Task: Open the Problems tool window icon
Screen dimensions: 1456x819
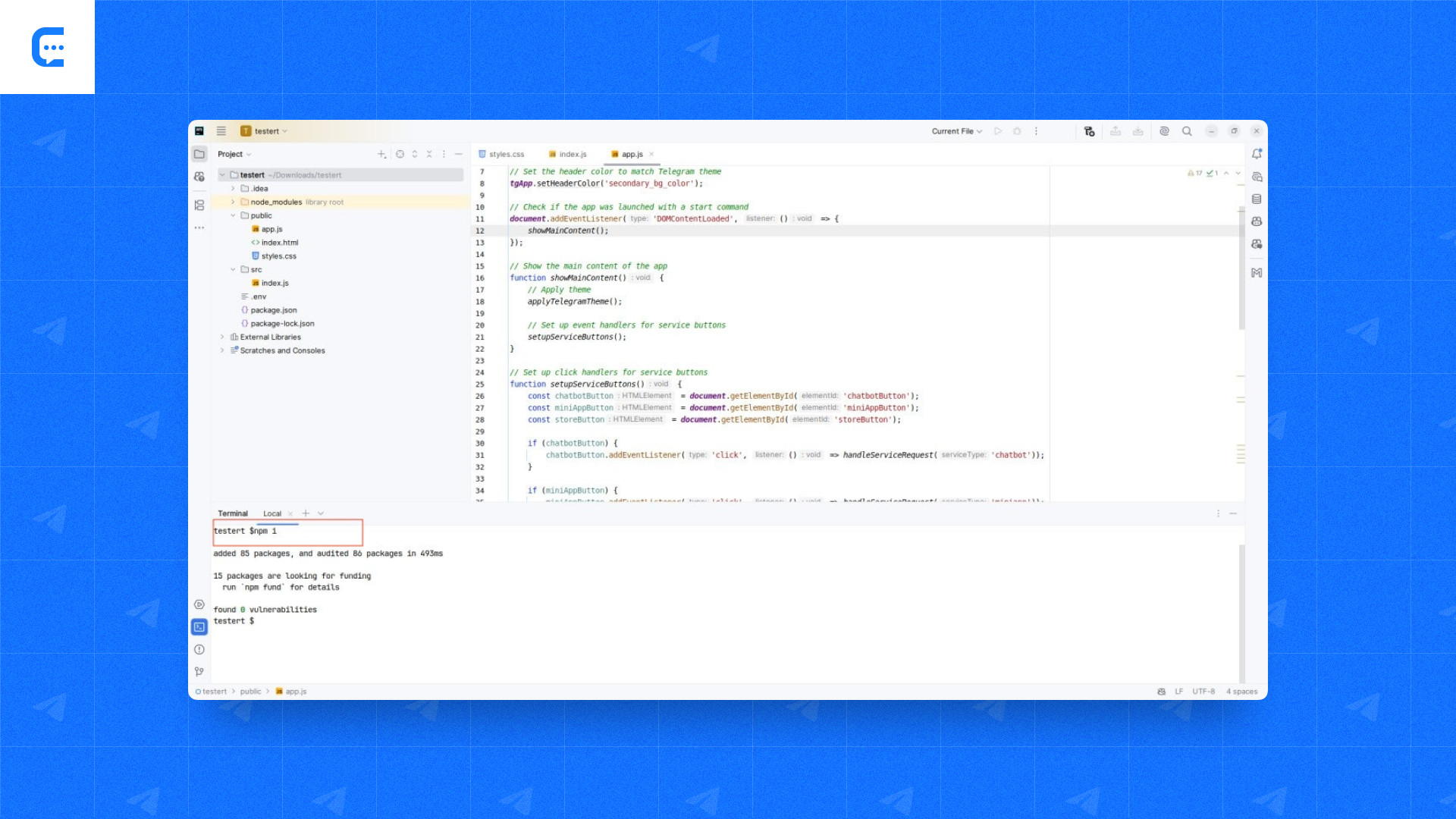Action: click(199, 650)
